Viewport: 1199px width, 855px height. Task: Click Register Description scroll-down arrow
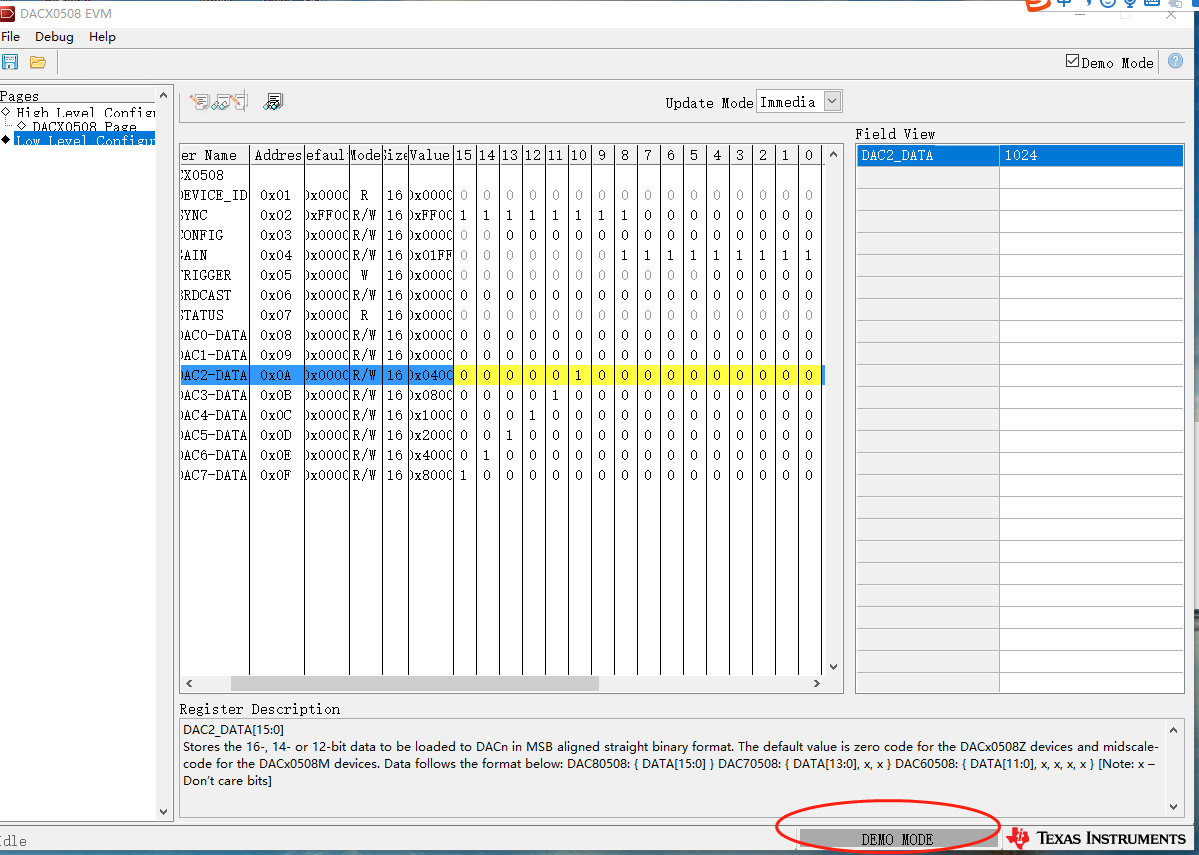1174,806
